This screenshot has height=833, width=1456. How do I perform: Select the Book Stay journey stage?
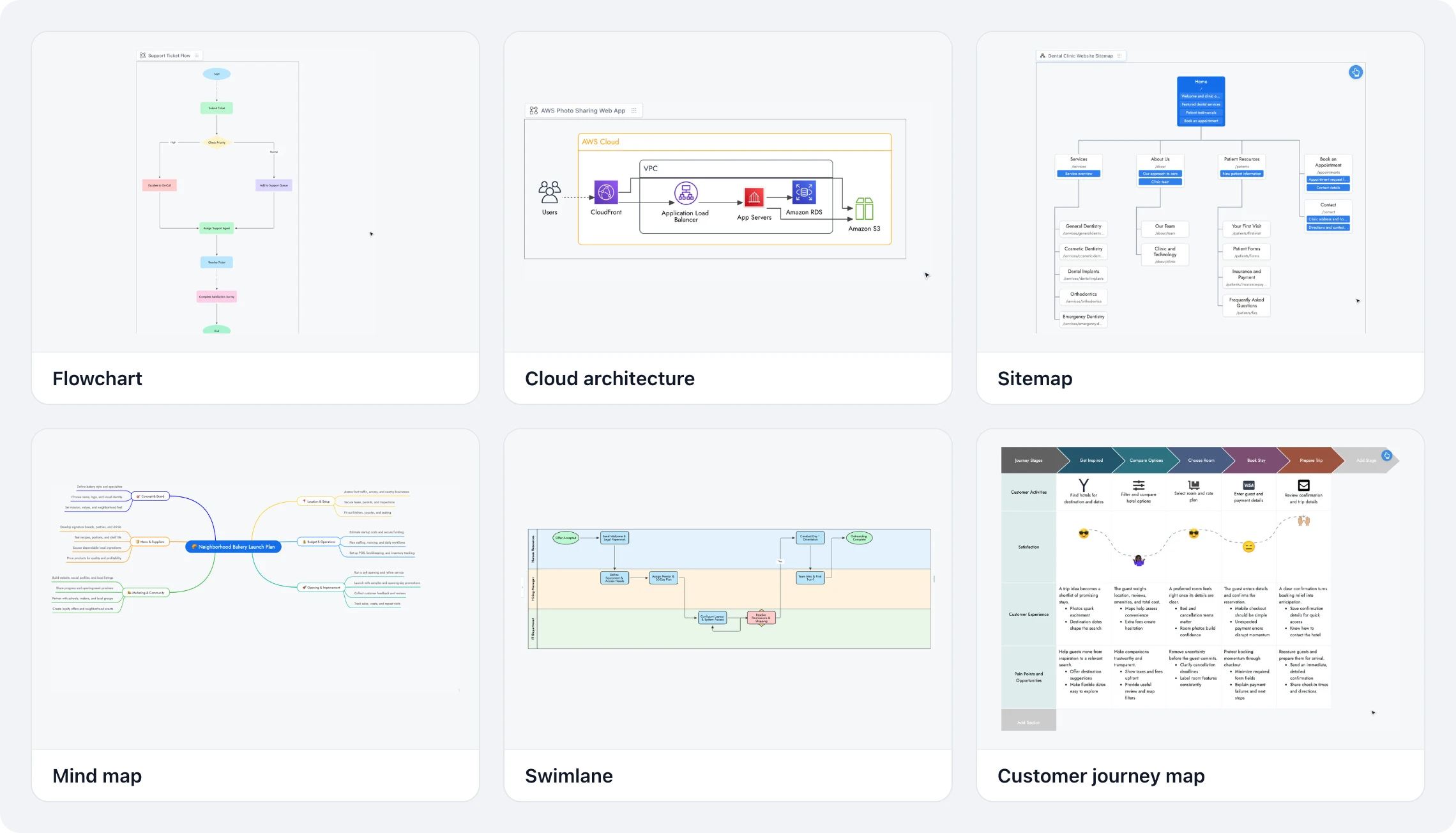click(x=1256, y=461)
